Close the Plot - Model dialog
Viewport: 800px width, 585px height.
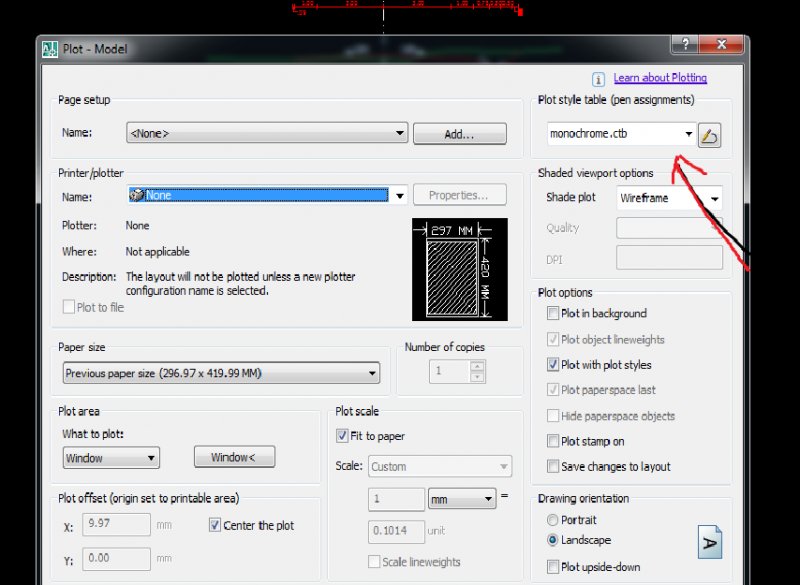(721, 44)
